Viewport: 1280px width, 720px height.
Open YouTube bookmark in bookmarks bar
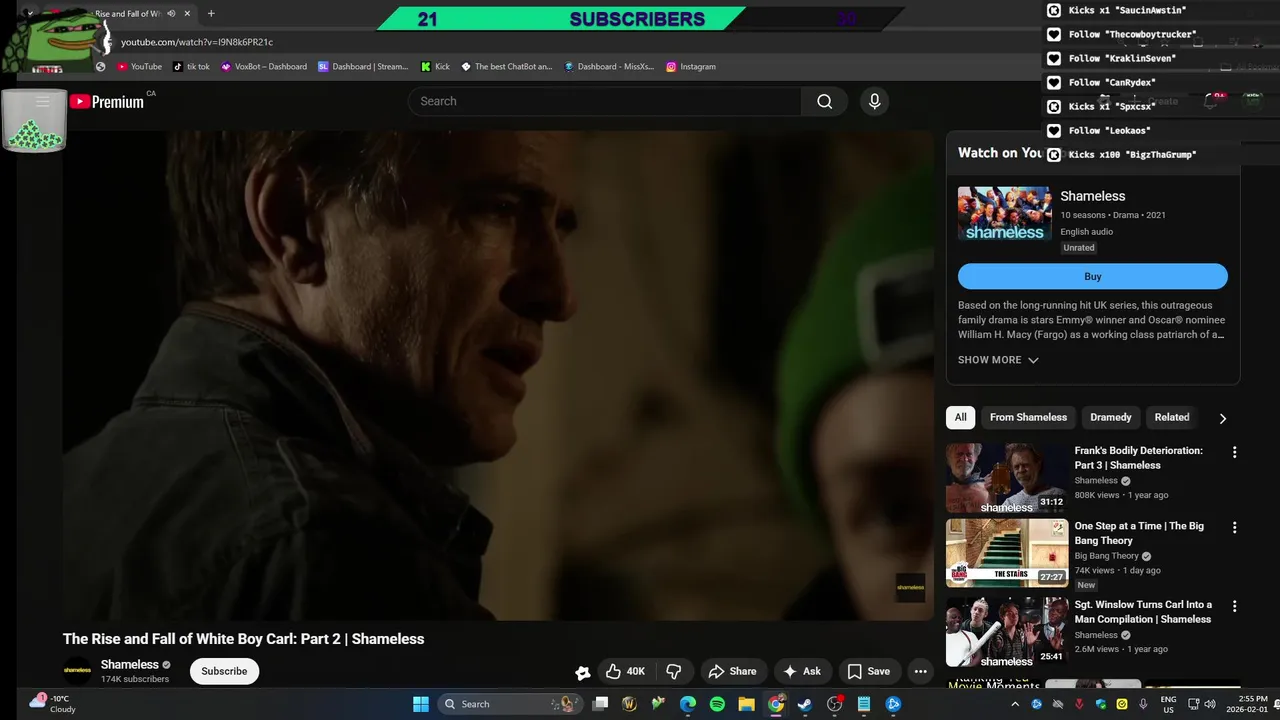pyautogui.click(x=139, y=67)
